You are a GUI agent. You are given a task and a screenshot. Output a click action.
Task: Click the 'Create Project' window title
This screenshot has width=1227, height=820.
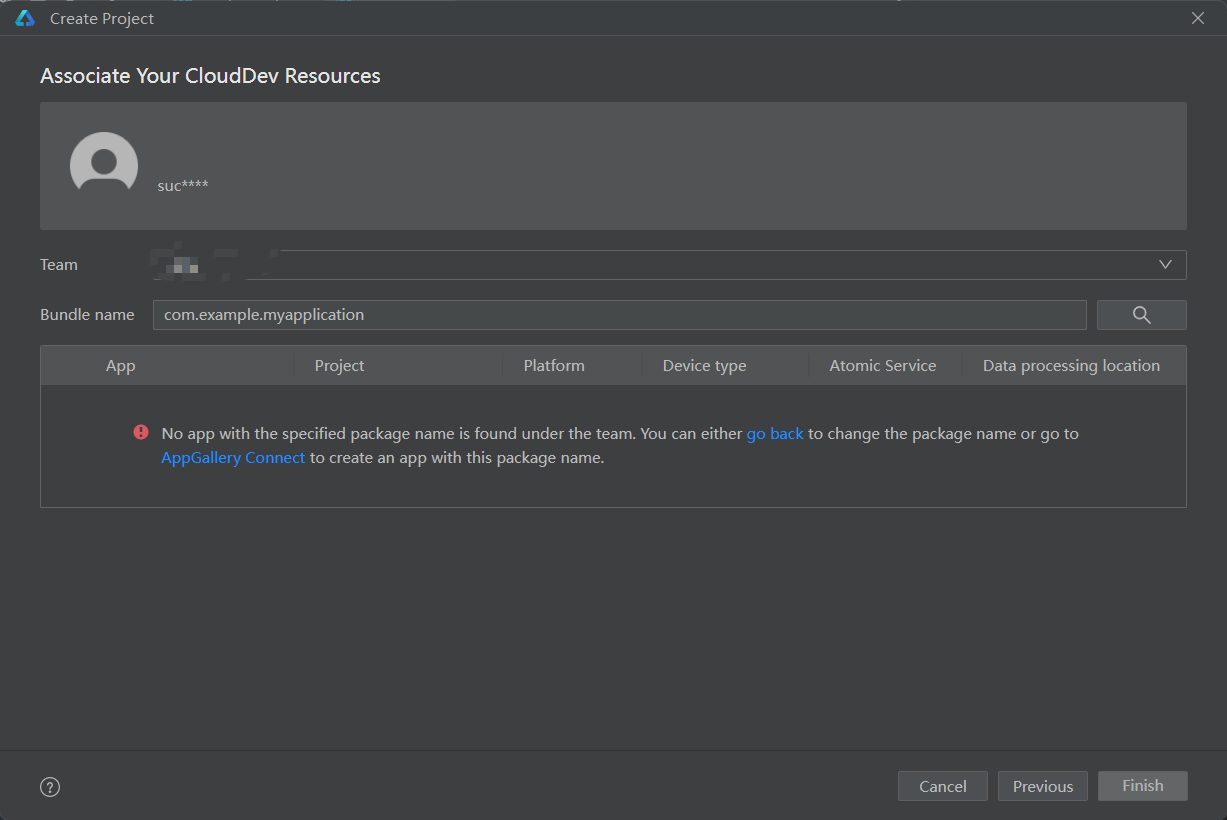pos(102,18)
